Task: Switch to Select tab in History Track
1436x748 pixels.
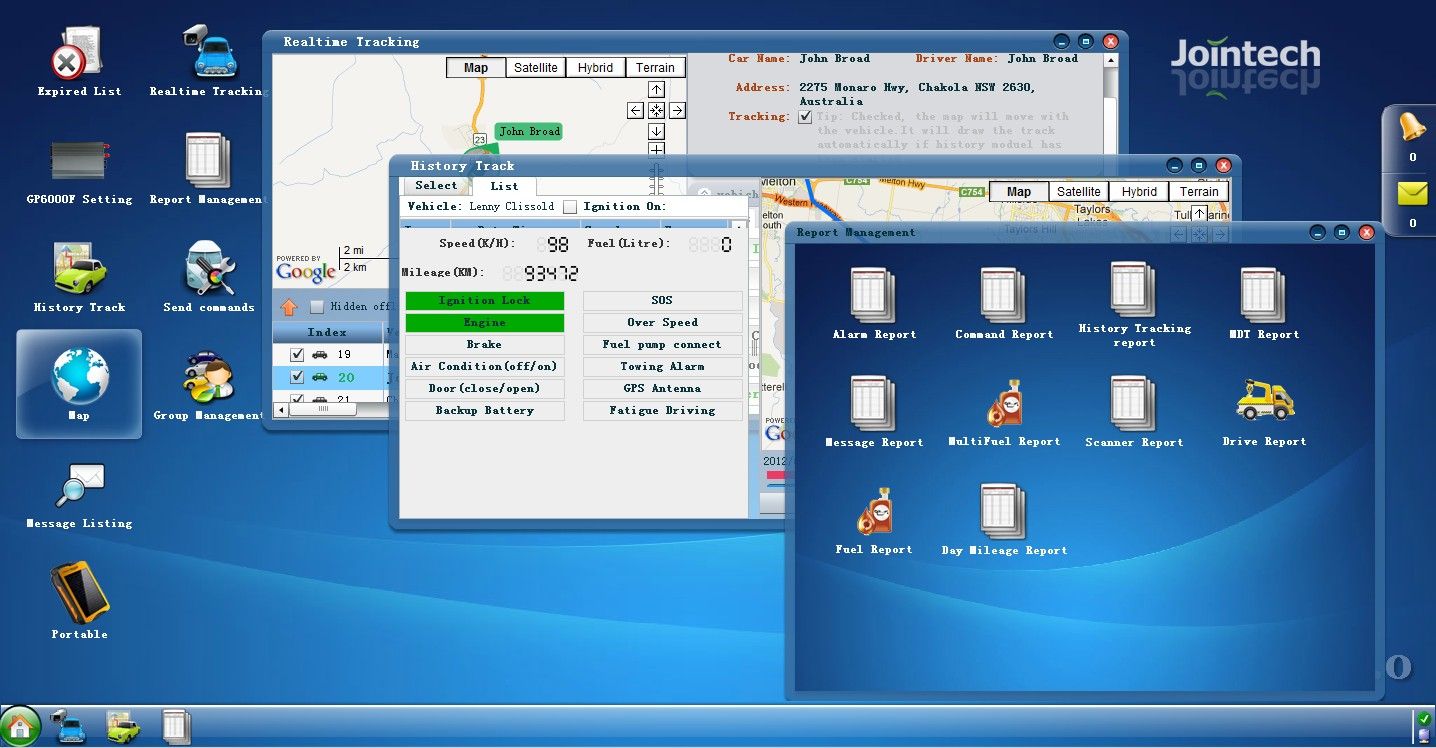Action: (x=436, y=186)
